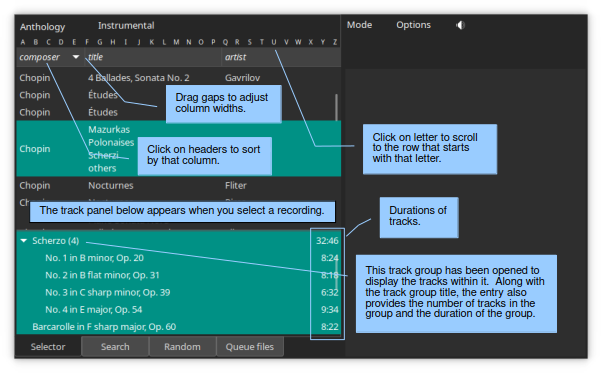
Task: Open the Mode menu
Action: (x=359, y=25)
